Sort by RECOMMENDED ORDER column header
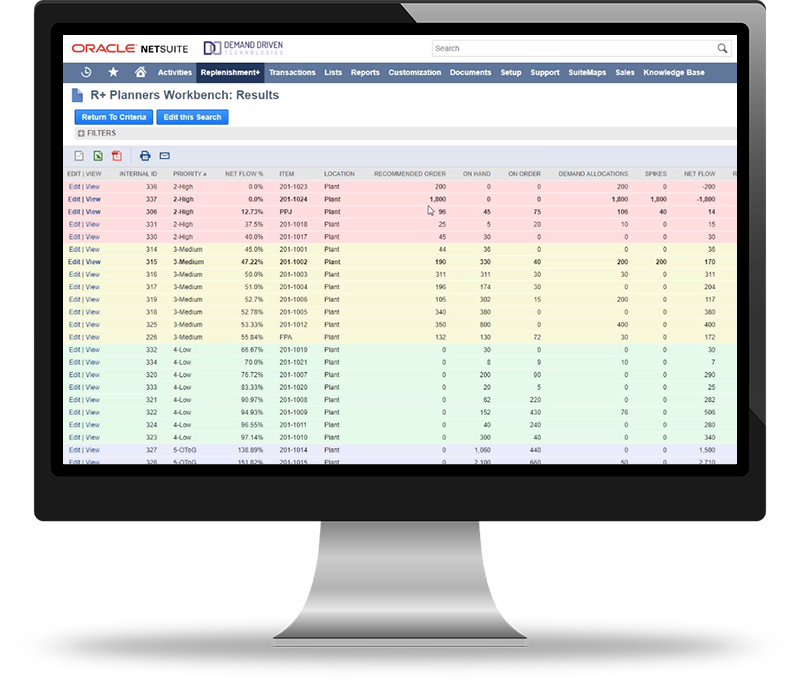 click(x=410, y=174)
